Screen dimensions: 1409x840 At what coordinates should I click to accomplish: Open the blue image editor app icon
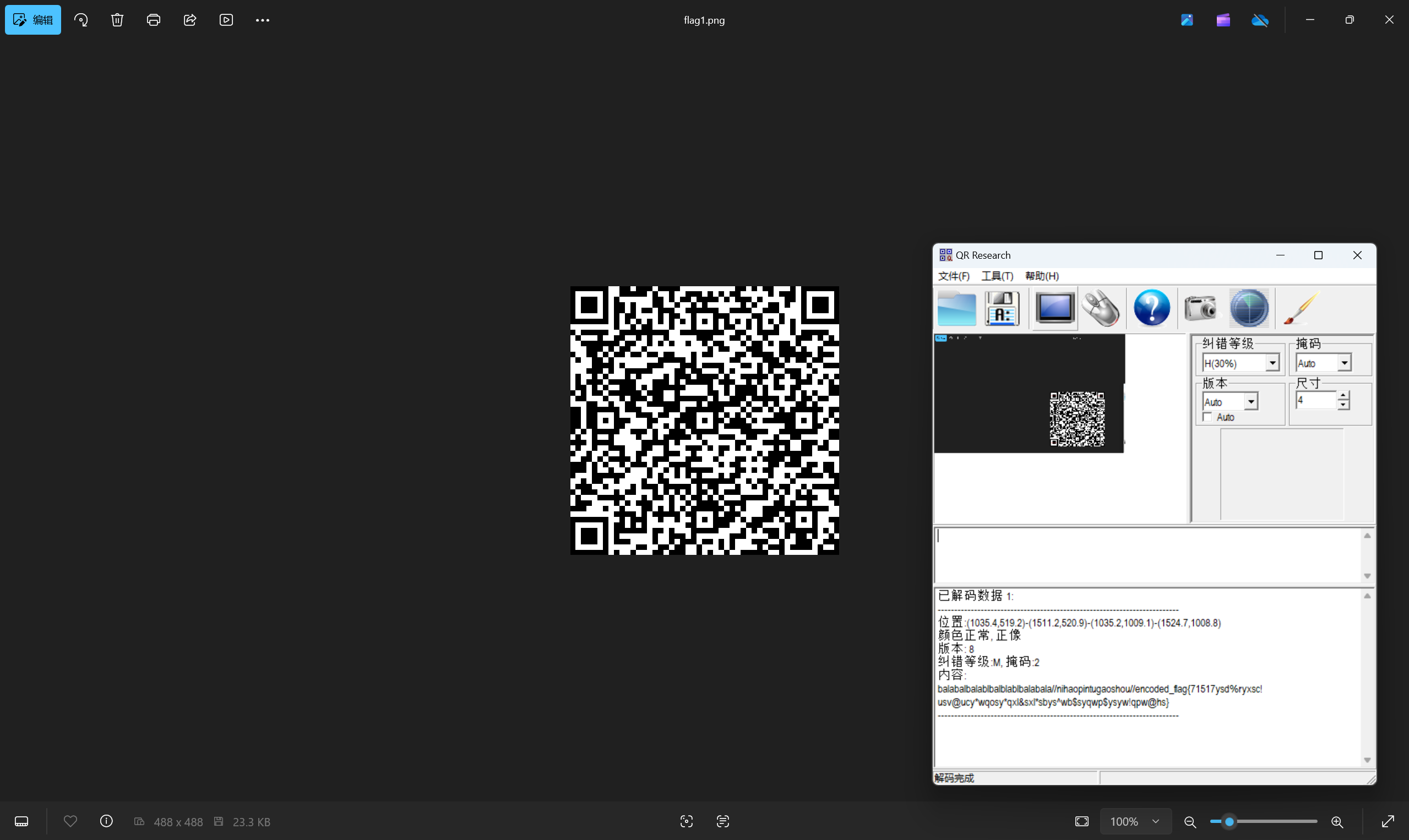1187,20
